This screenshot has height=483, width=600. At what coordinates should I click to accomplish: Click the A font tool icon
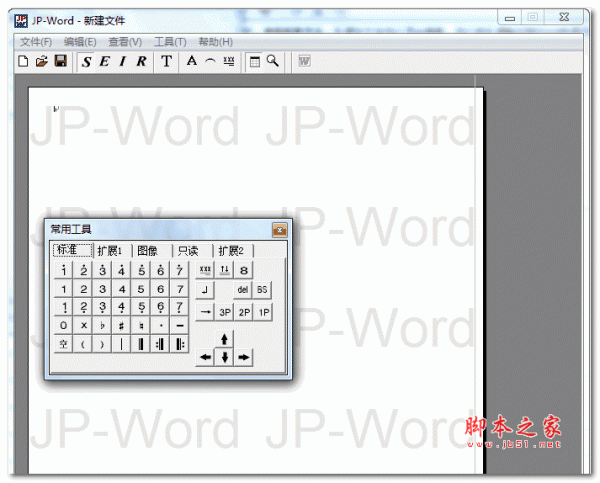point(192,61)
